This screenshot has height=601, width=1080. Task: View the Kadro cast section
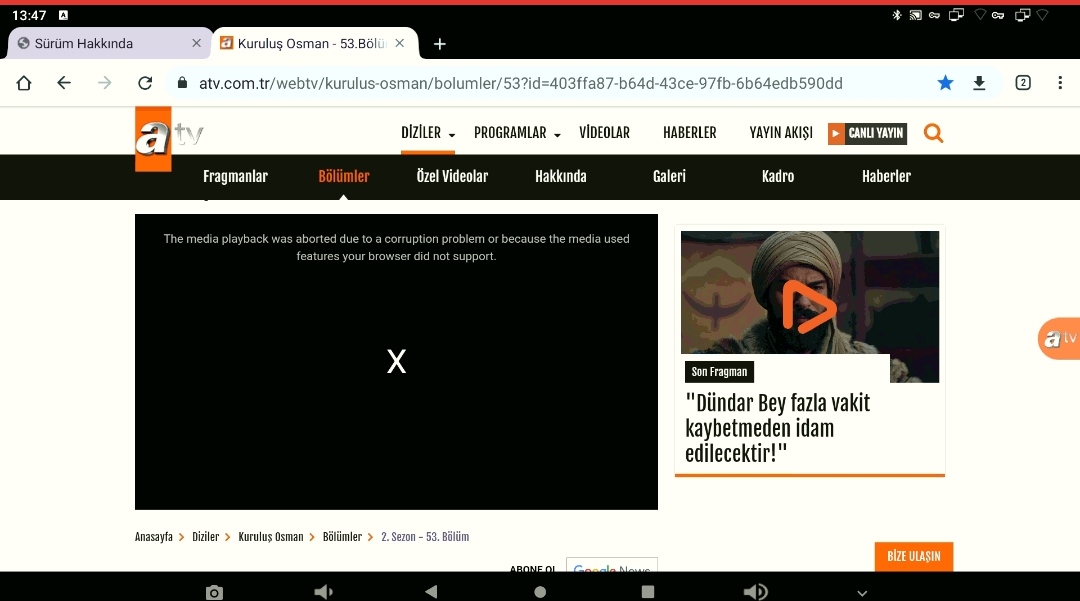click(x=778, y=176)
